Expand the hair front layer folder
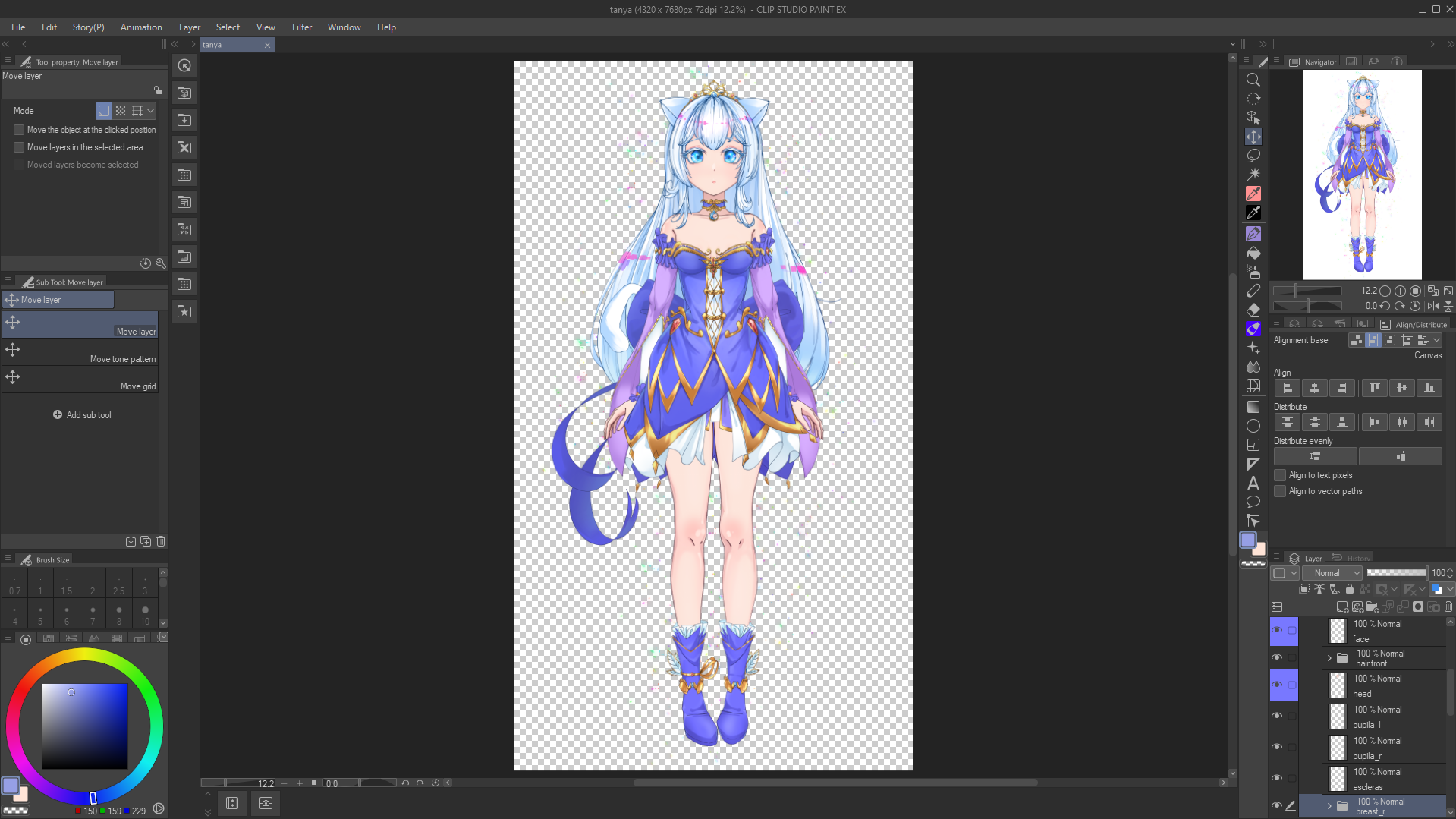Viewport: 1456px width, 819px height. 1329,658
